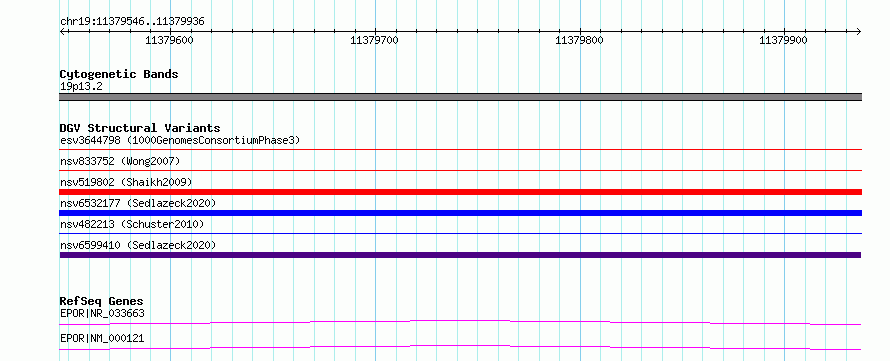
Task: Click nsv519802 (Shaikh2009) label
Action: pyautogui.click(x=126, y=182)
